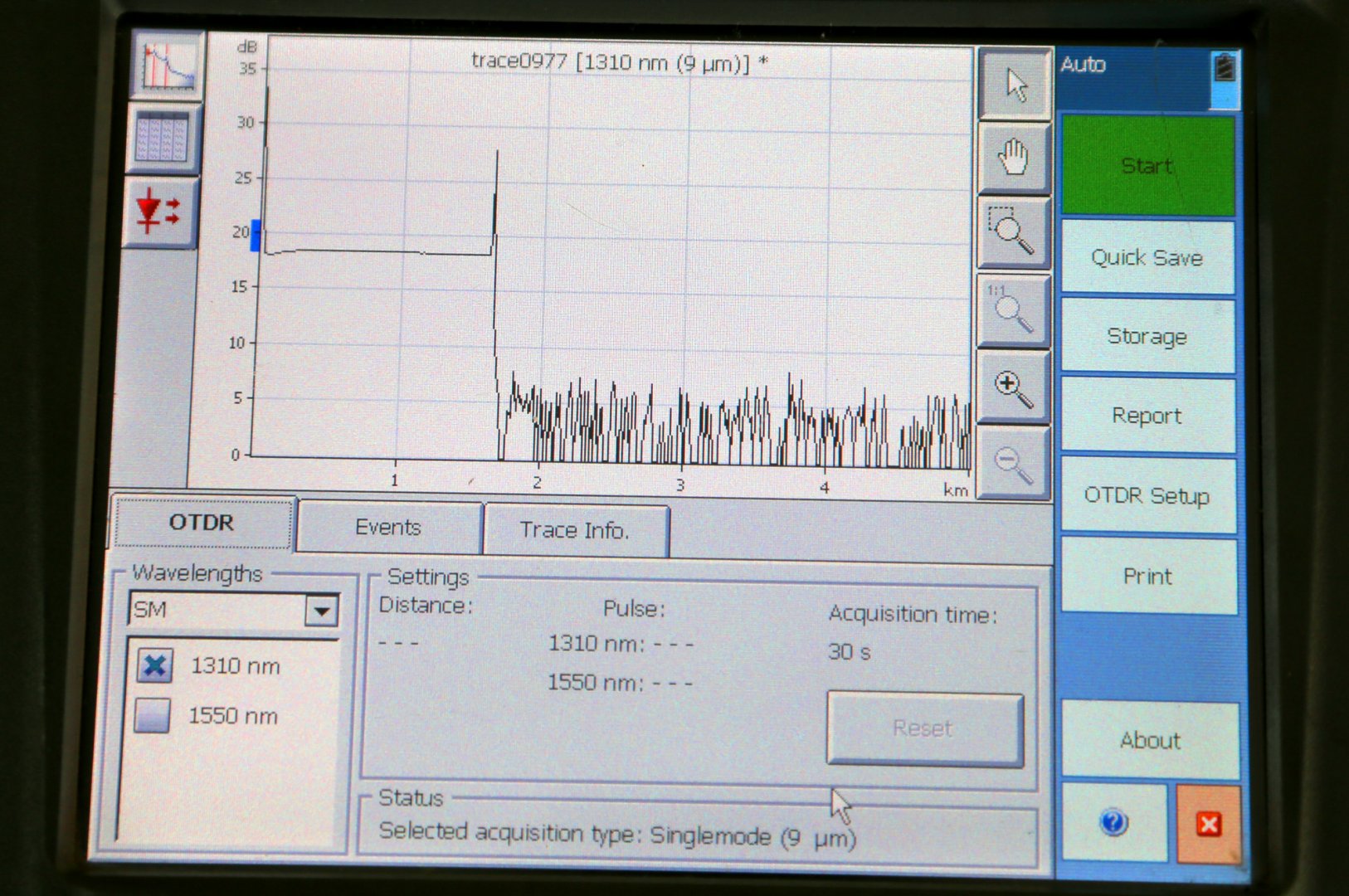
Task: Uncheck the 1310 nm wavelength
Action: pos(155,665)
